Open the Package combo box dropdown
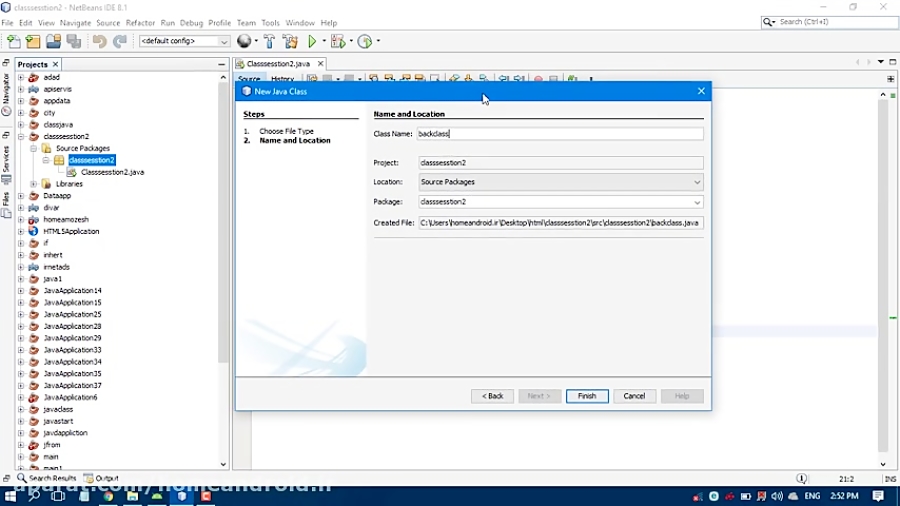900x506 pixels. pos(697,202)
